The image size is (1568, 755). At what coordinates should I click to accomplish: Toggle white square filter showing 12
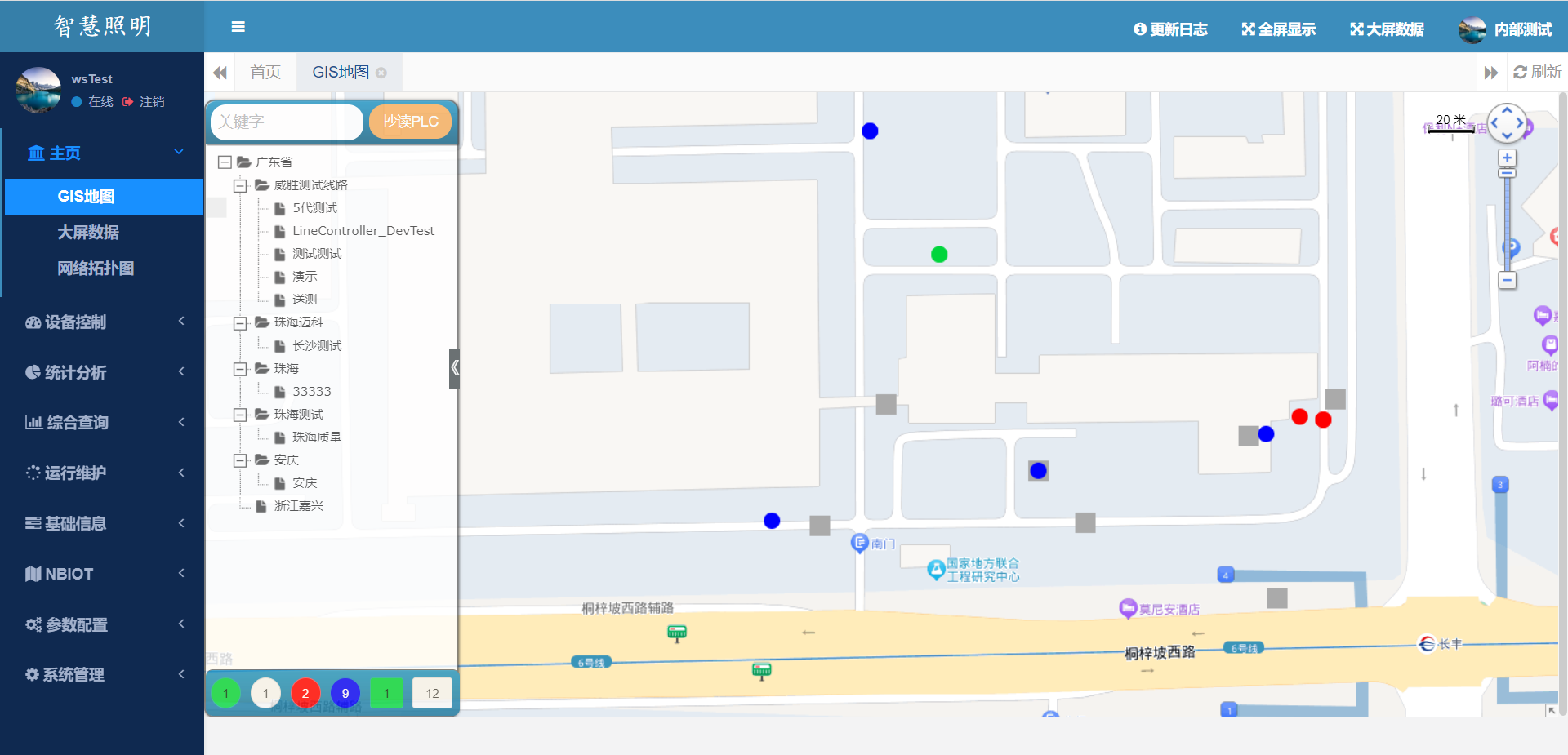click(432, 693)
